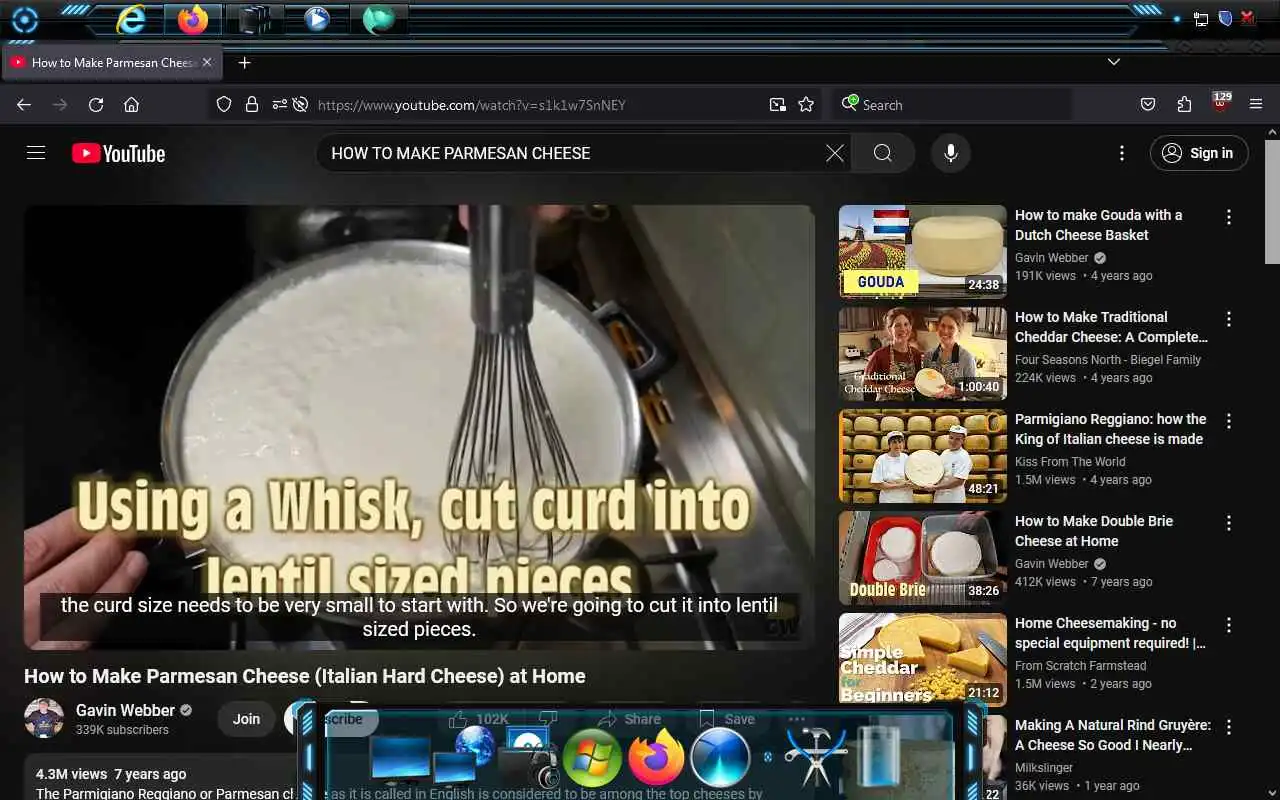The image size is (1280, 800).
Task: Open options for the Gouda video
Action: 1229,217
